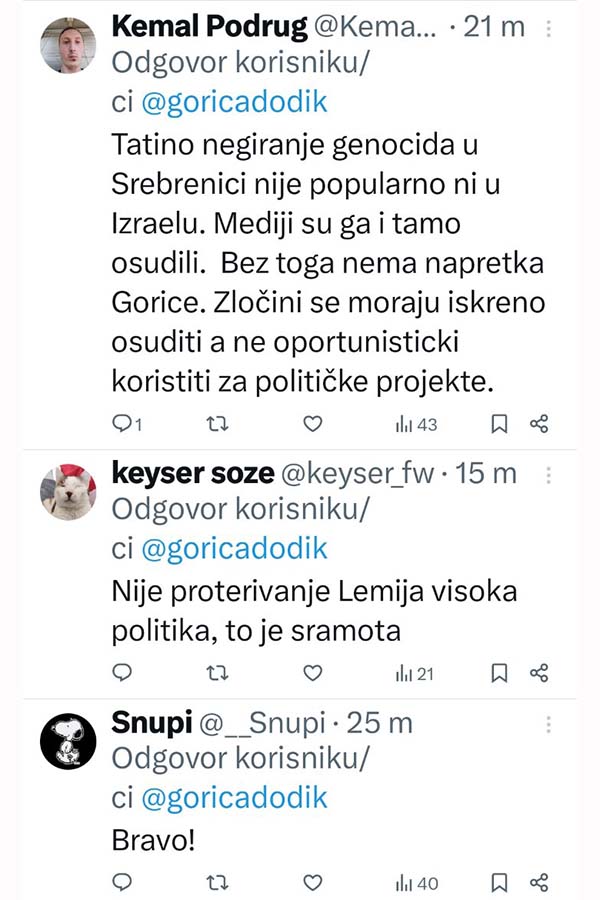Open more options for Kemal Podrug's tweet

pyautogui.click(x=548, y=27)
